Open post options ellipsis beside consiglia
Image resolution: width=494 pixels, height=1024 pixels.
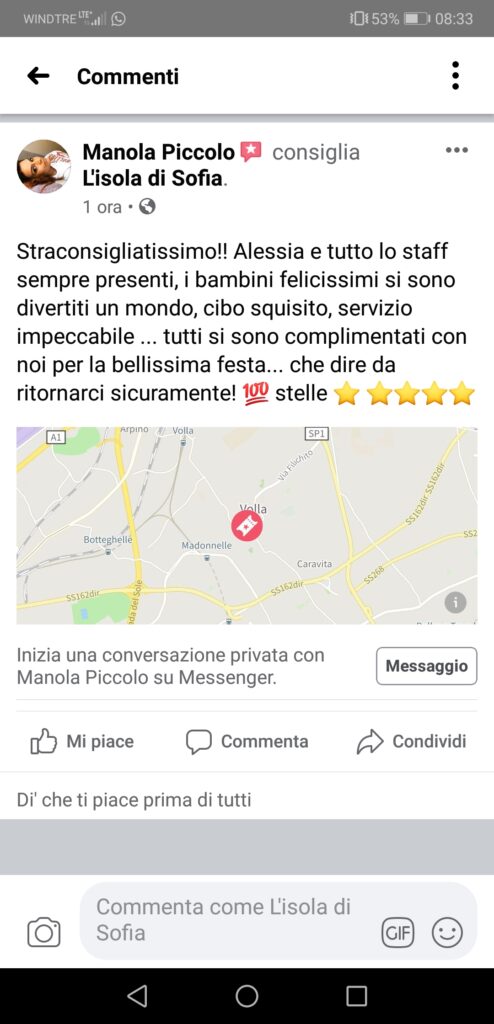[457, 151]
